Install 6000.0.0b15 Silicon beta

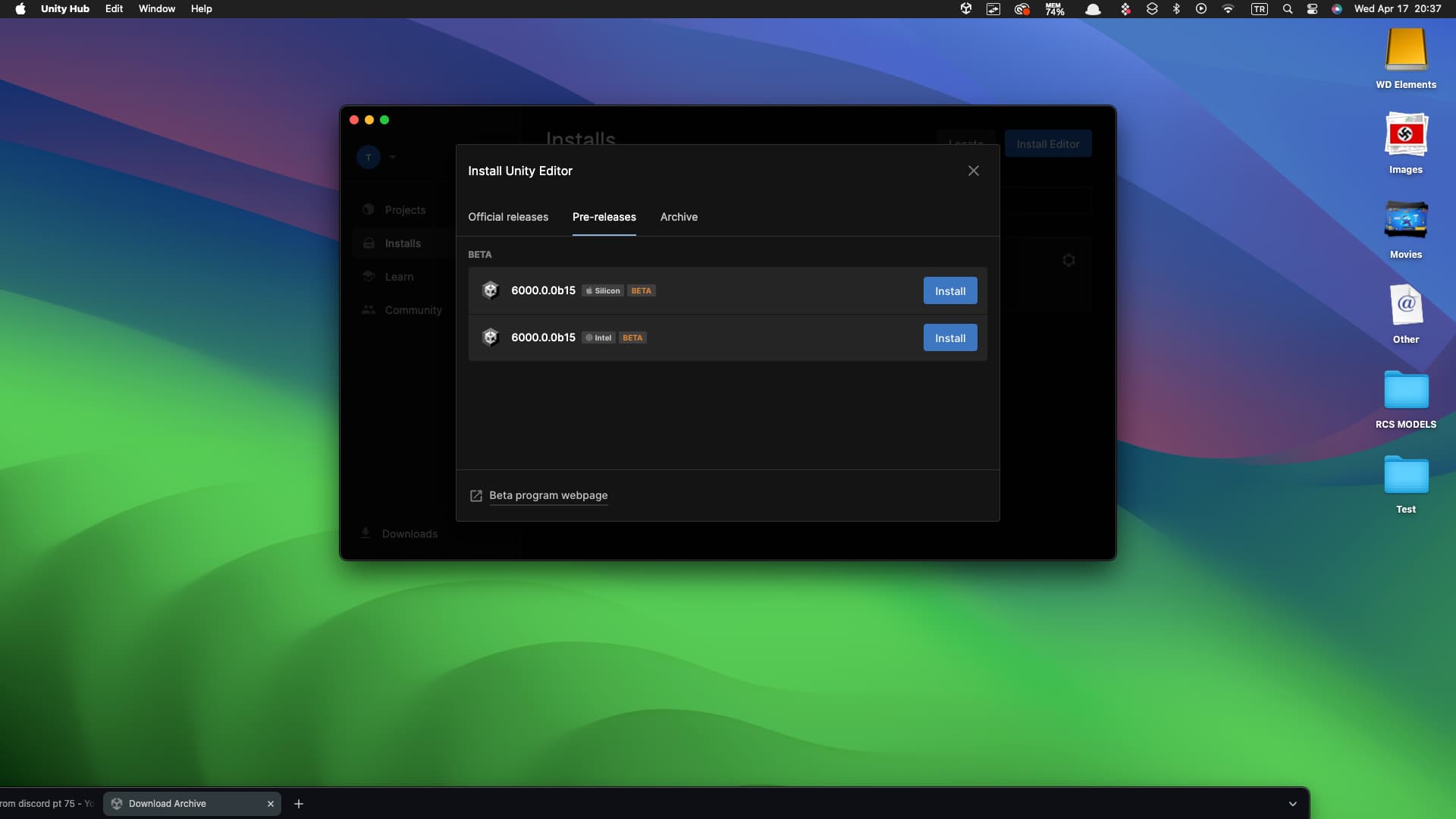949,291
